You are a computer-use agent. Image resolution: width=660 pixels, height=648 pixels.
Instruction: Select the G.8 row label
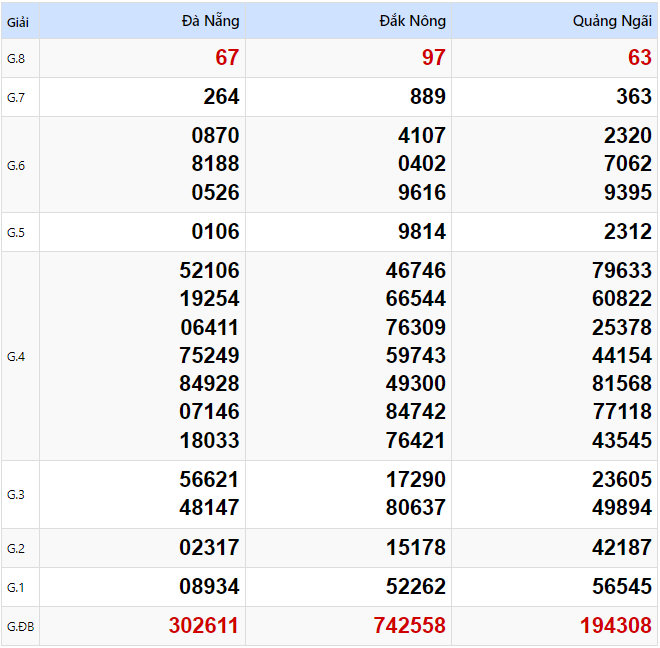16,58
